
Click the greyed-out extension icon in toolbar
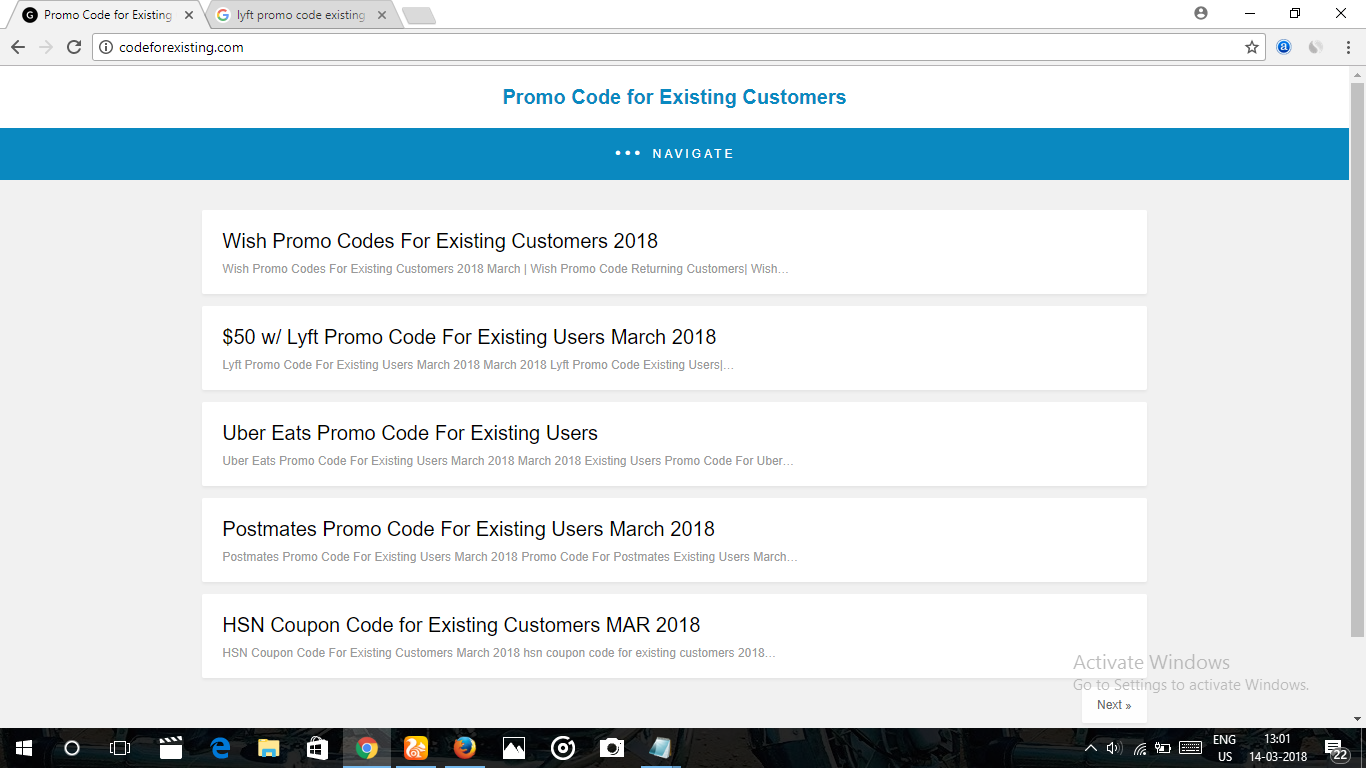(1316, 47)
